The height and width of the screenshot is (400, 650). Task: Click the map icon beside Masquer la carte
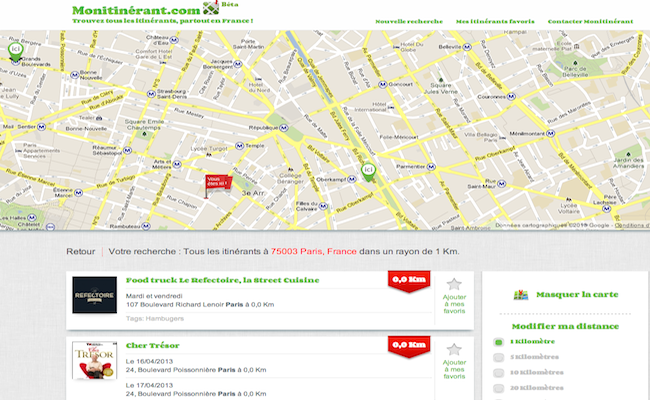point(521,295)
